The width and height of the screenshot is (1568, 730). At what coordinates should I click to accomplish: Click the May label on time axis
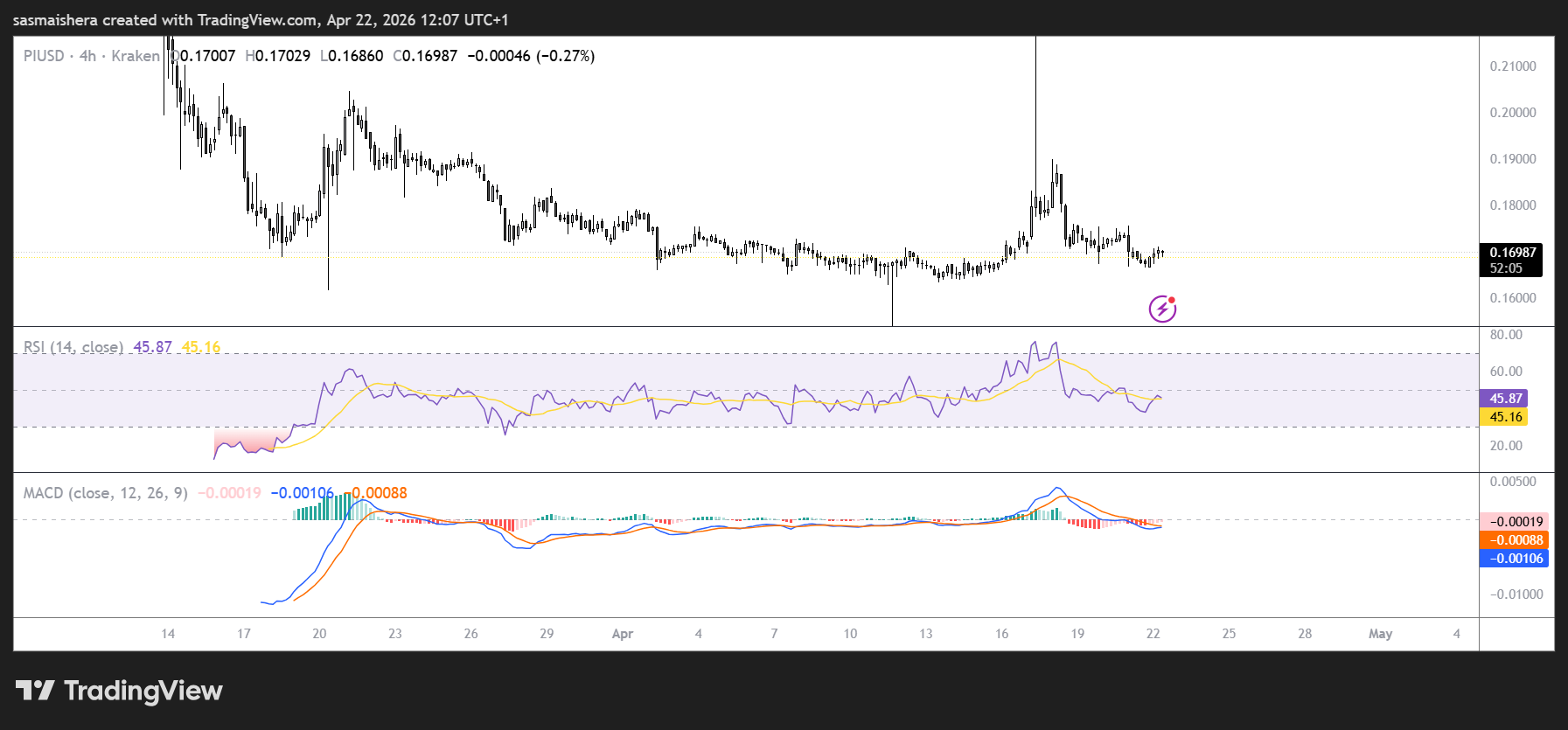(x=1381, y=634)
